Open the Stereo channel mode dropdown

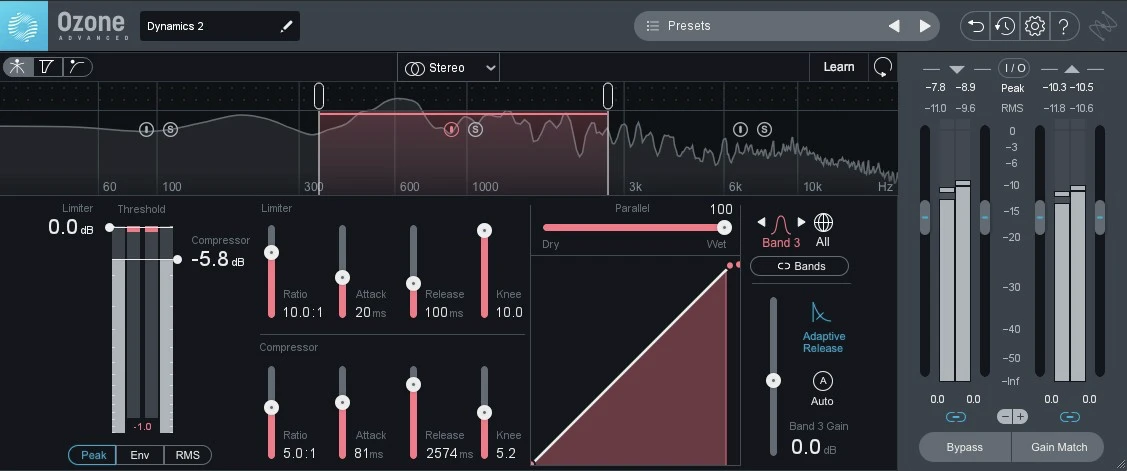tap(449, 68)
